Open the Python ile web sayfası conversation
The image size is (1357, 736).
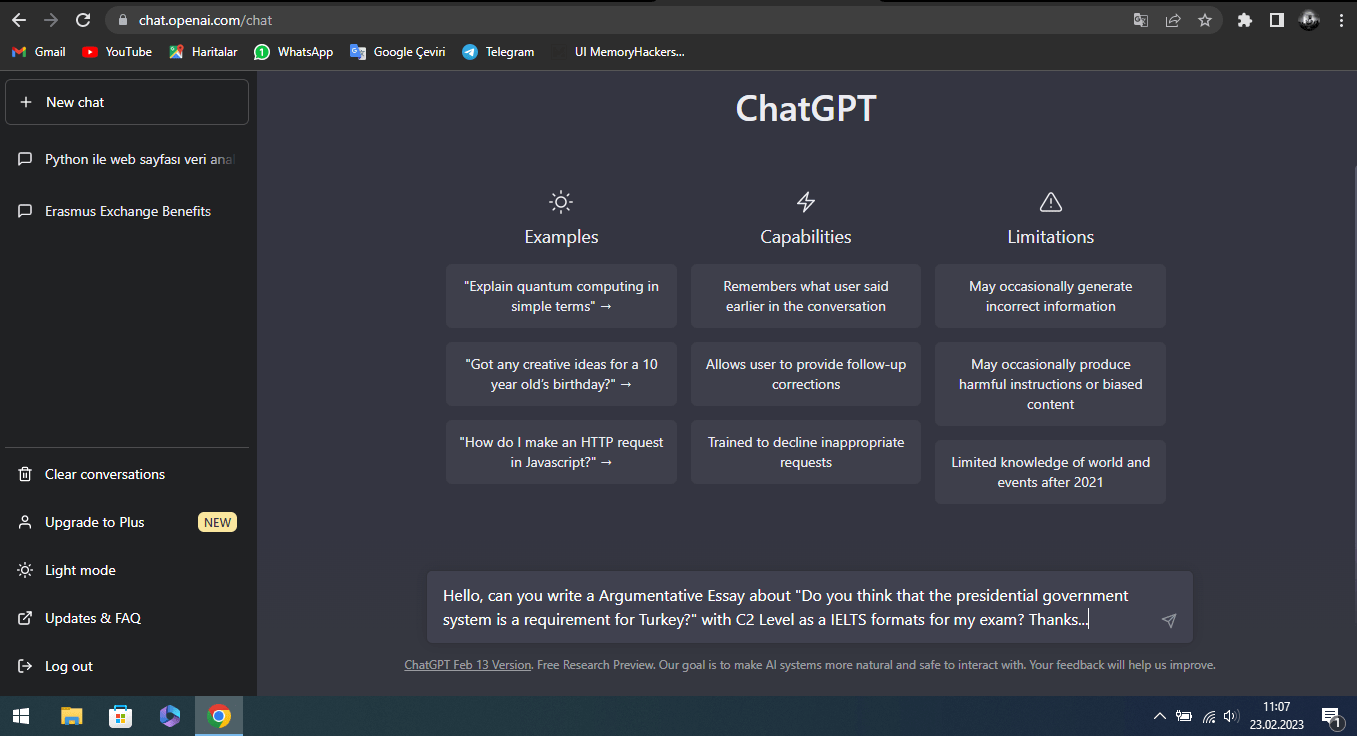126,159
